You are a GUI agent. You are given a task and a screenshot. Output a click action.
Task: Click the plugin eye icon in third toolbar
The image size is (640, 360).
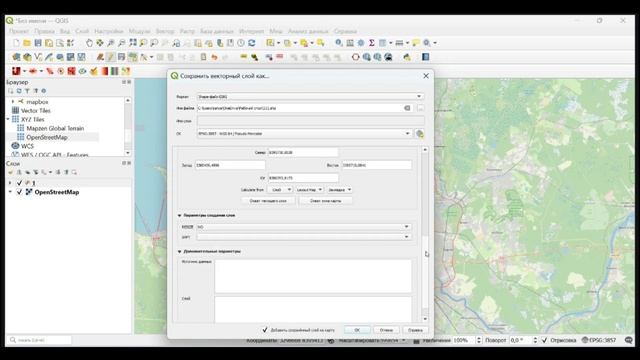tap(82, 71)
